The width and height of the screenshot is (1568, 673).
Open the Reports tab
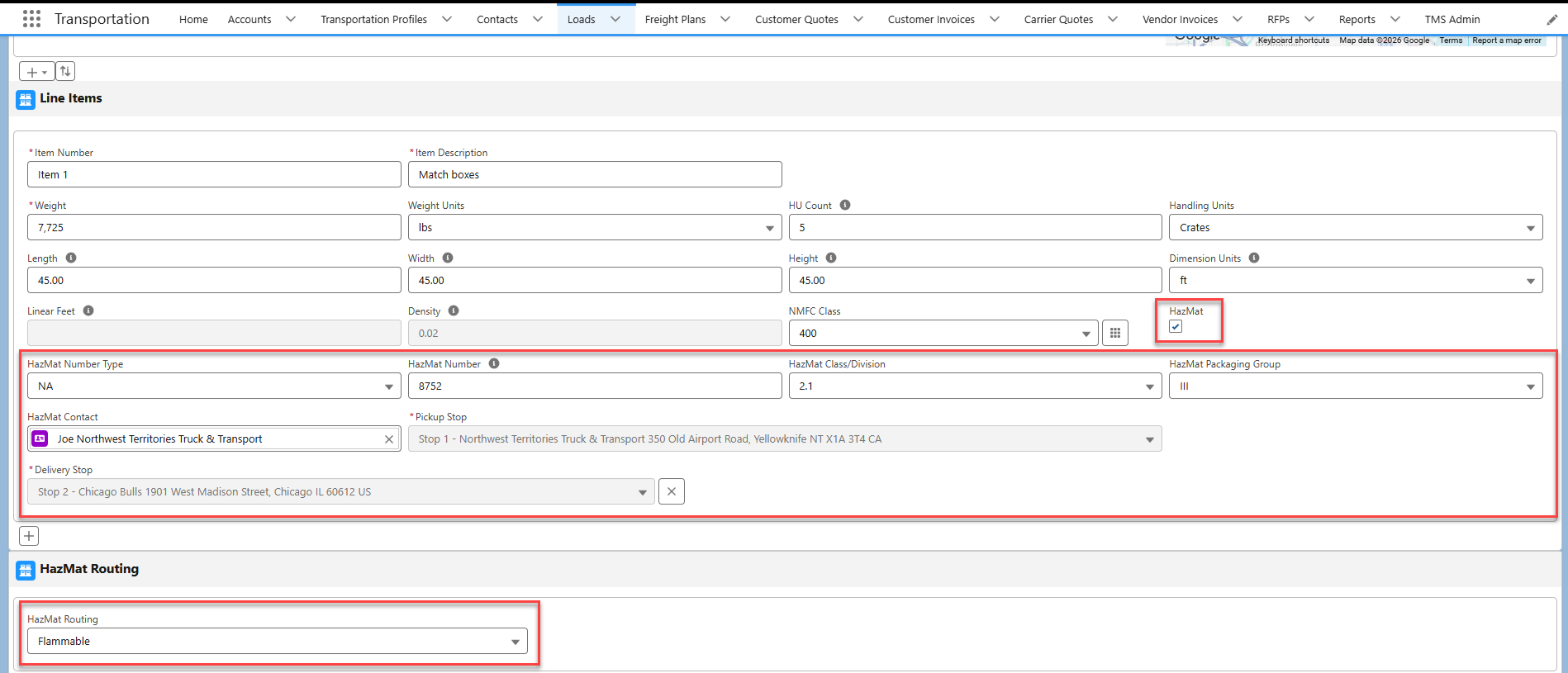[x=1357, y=19]
